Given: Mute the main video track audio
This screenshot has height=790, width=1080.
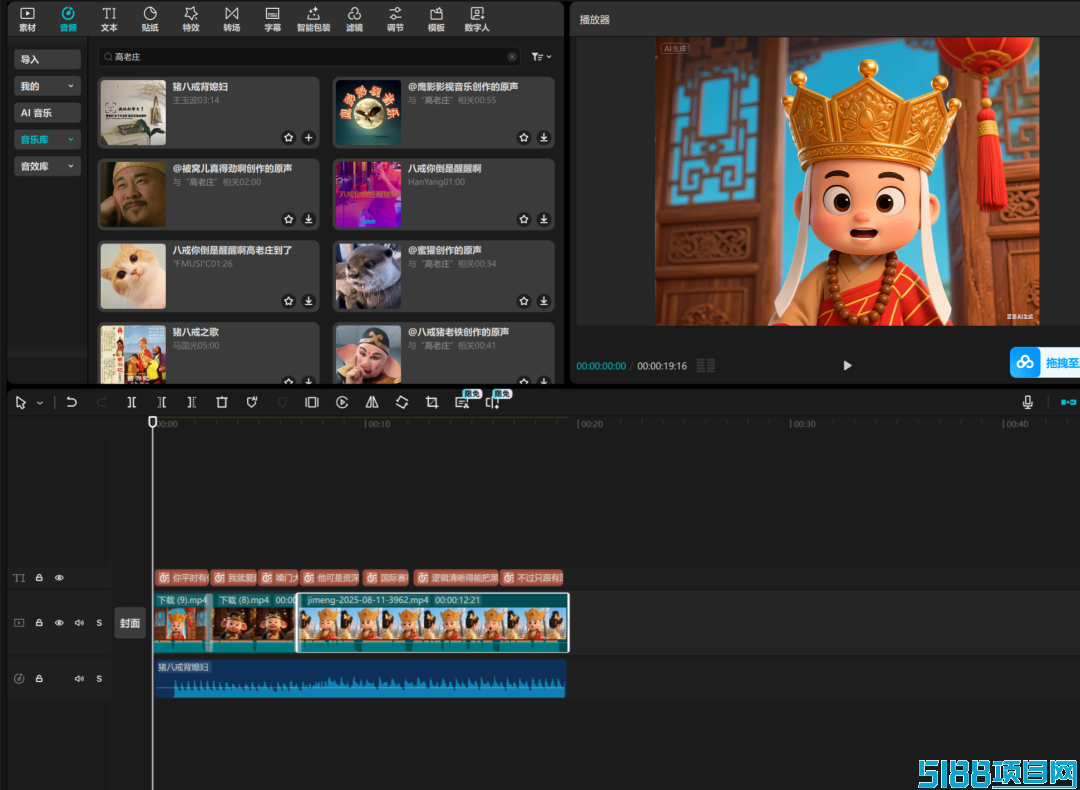Looking at the screenshot, I should tap(79, 623).
